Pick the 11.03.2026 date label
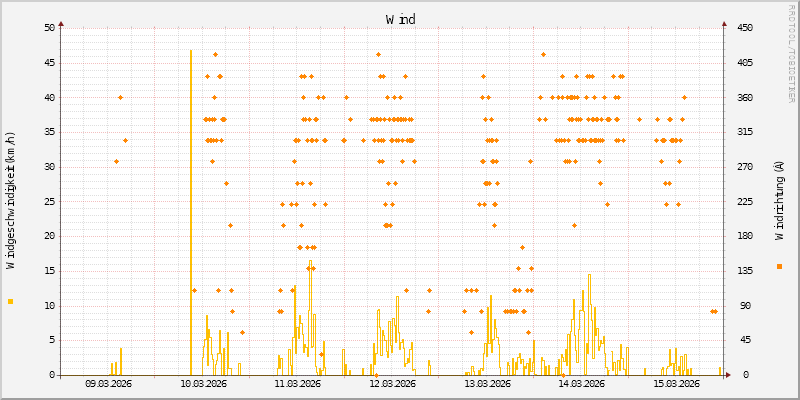The width and height of the screenshot is (800, 400). 298,383
